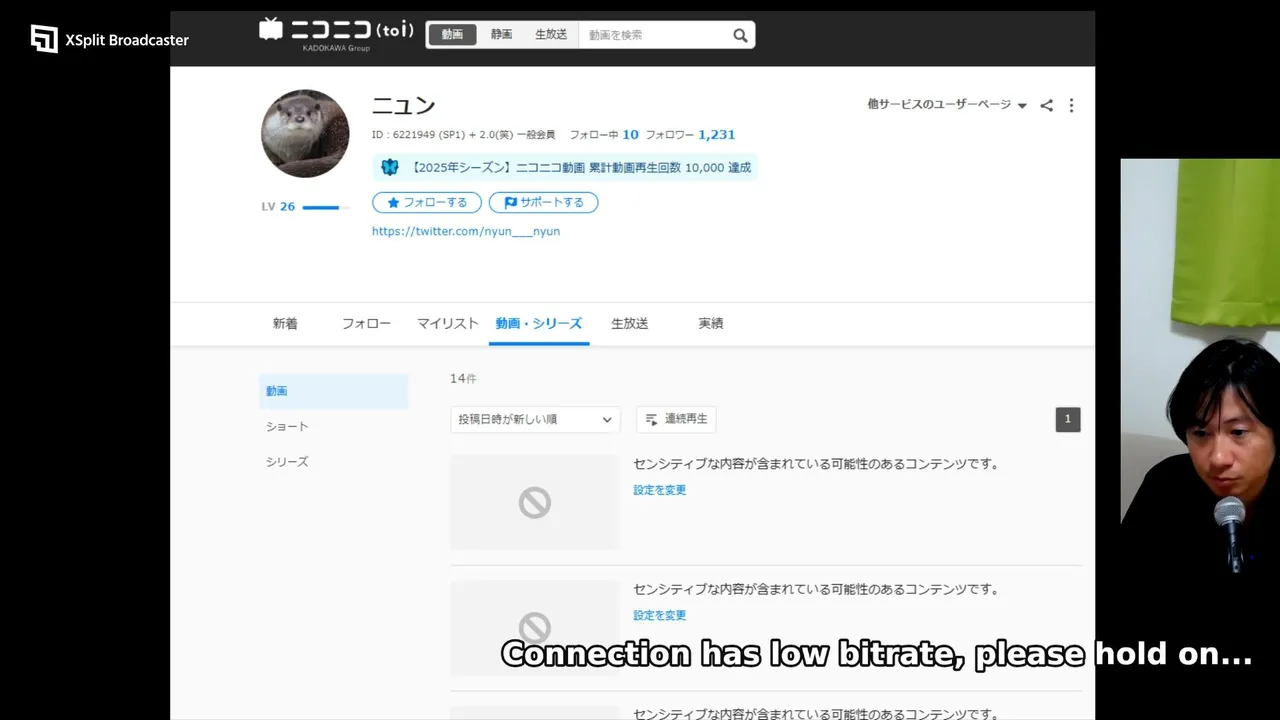
Task: Select the 動画 search category tab
Action: pyautogui.click(x=452, y=35)
